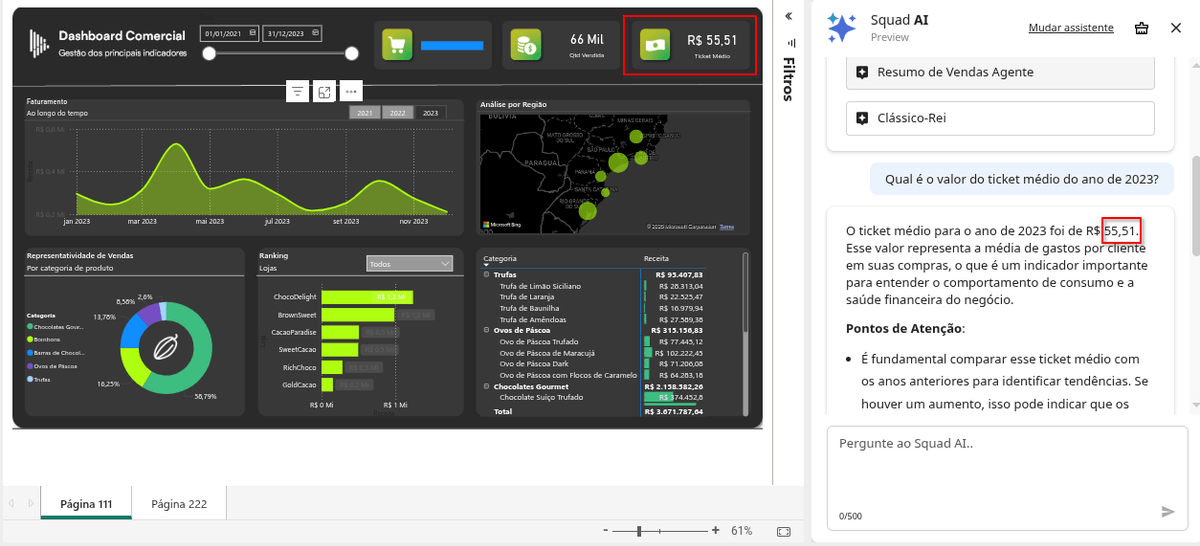Open the Todos dropdown in Ranking Lojas
Viewport: 1200px width, 546px height.
(x=410, y=264)
